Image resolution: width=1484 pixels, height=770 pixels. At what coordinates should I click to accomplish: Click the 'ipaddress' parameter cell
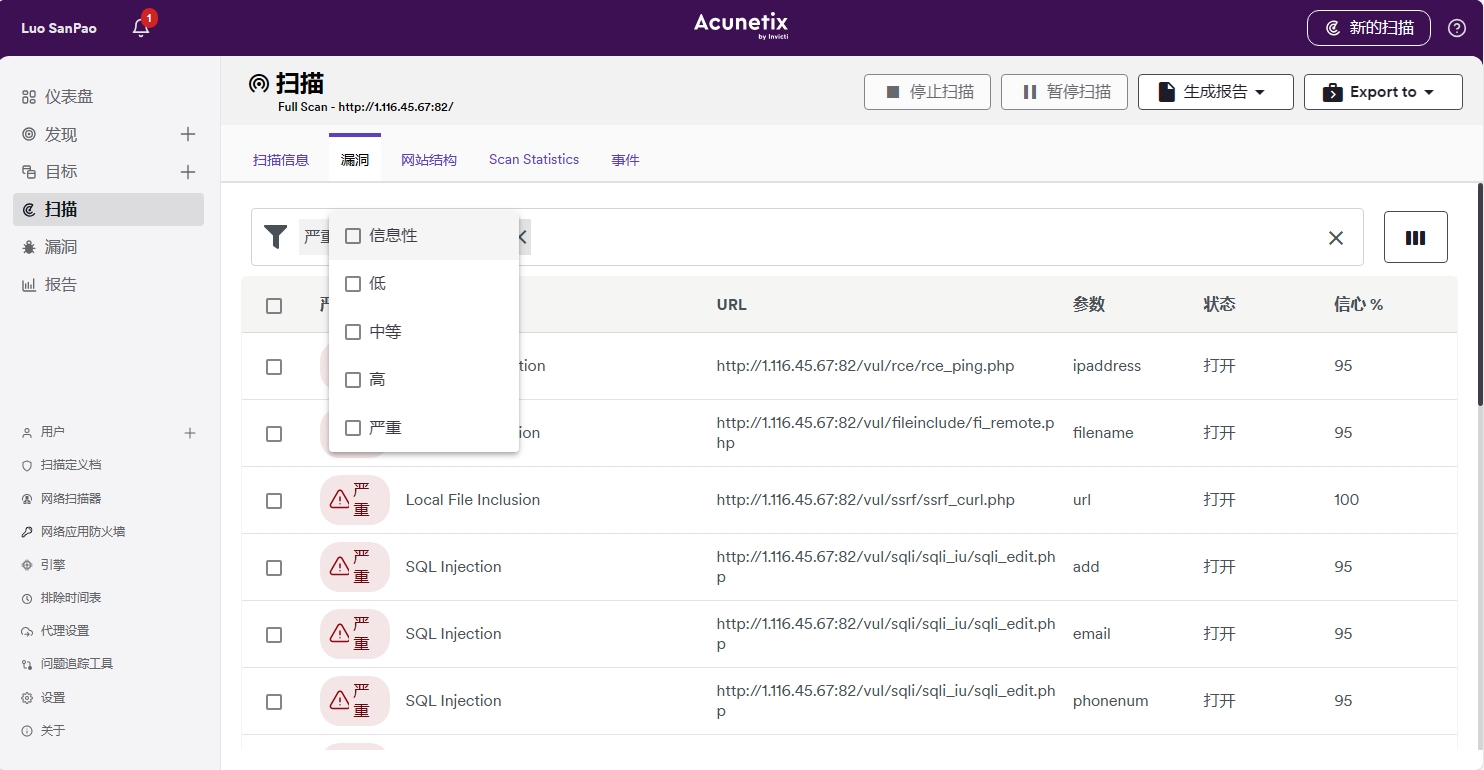coord(1107,366)
